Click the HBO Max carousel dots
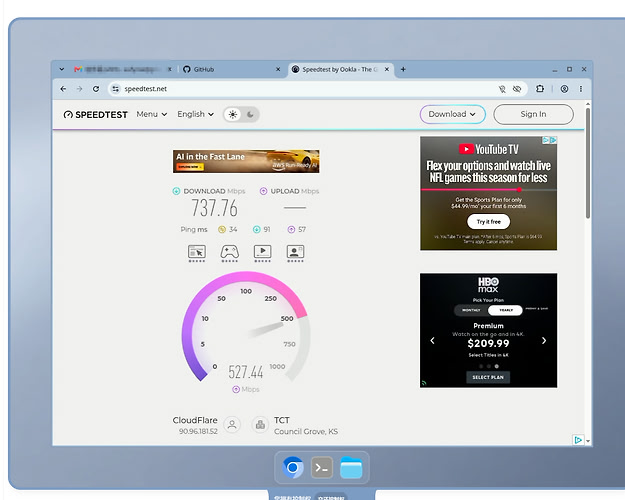This screenshot has width=625, height=500. point(489,366)
